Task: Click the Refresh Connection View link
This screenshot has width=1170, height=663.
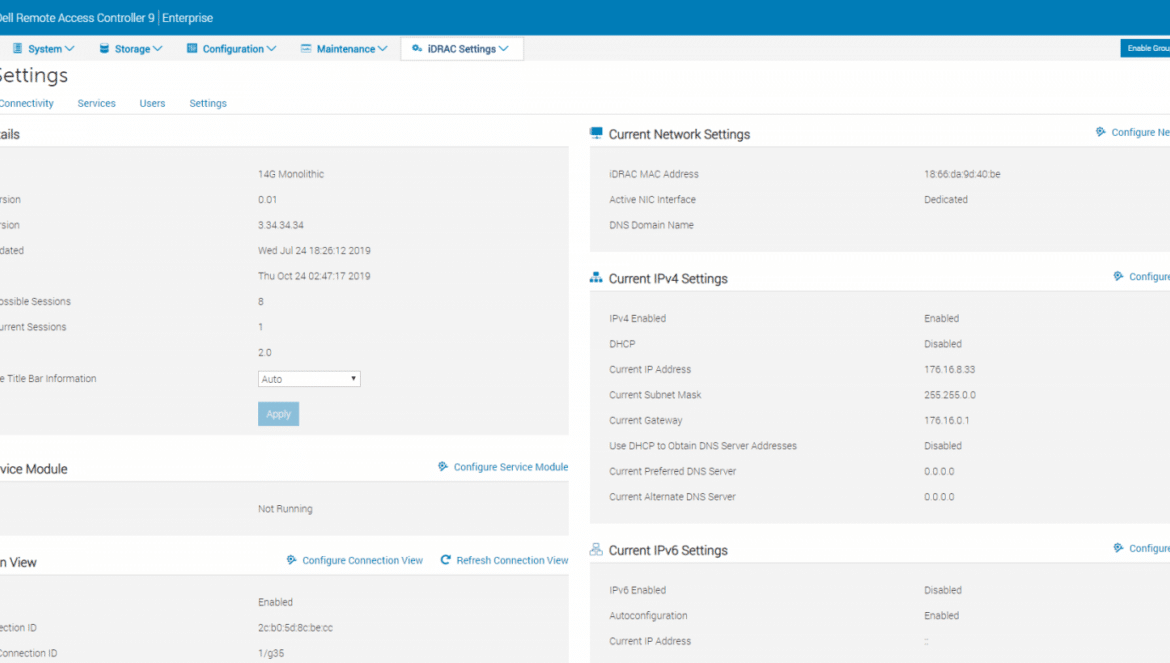Action: pos(512,560)
